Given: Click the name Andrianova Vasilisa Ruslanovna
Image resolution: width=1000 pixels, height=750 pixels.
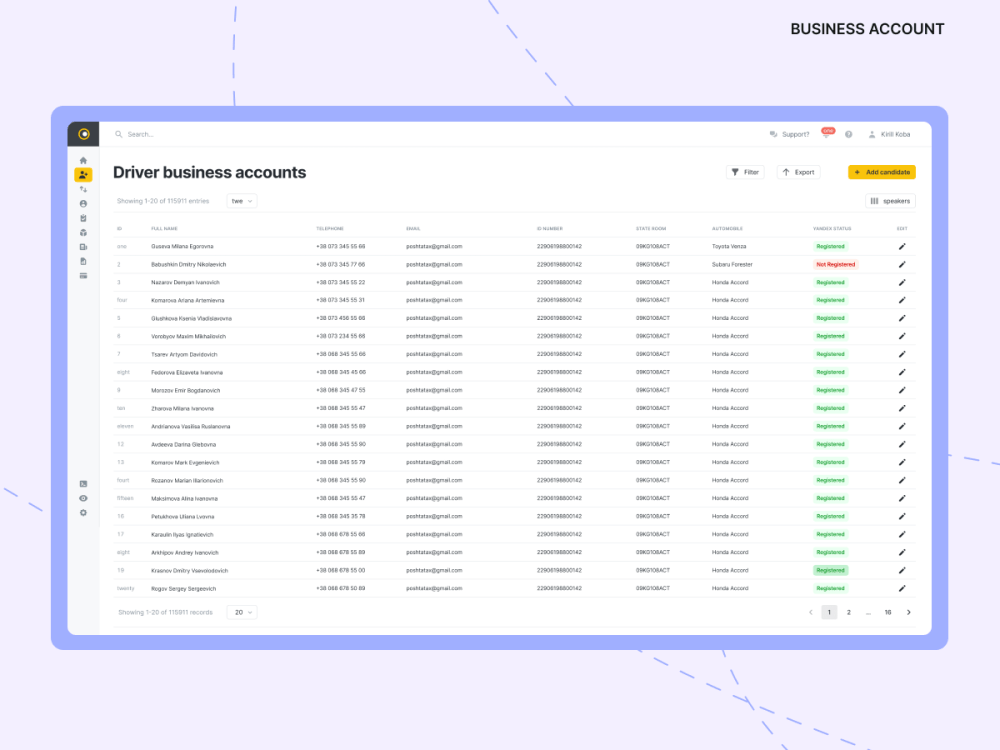Looking at the screenshot, I should [191, 427].
